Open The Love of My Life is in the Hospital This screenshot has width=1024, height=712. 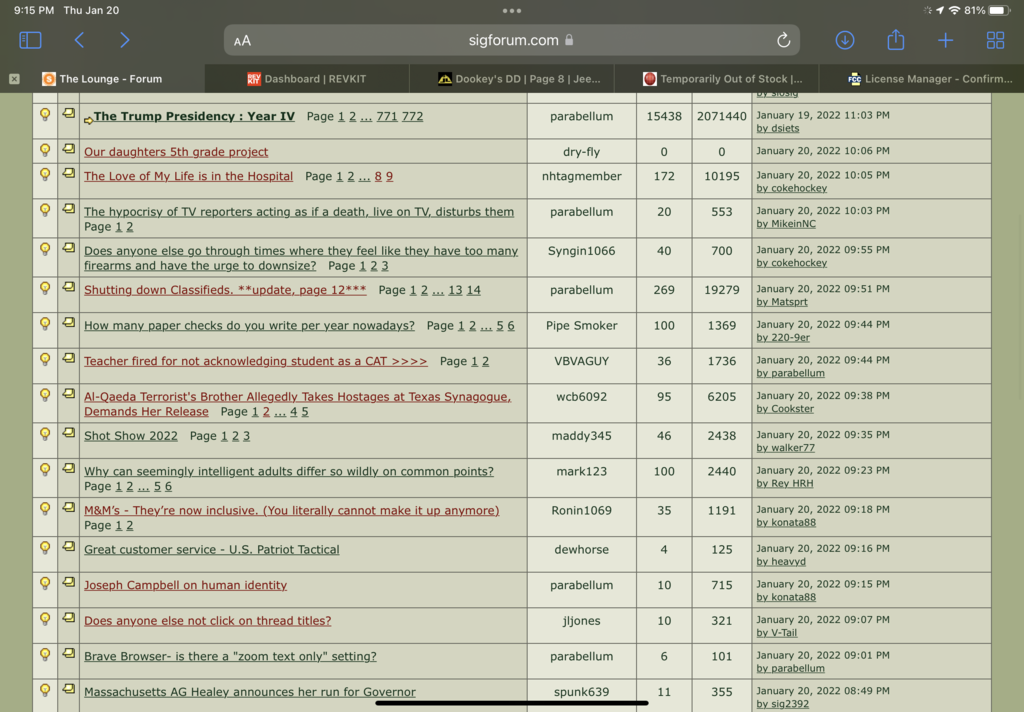coord(188,176)
